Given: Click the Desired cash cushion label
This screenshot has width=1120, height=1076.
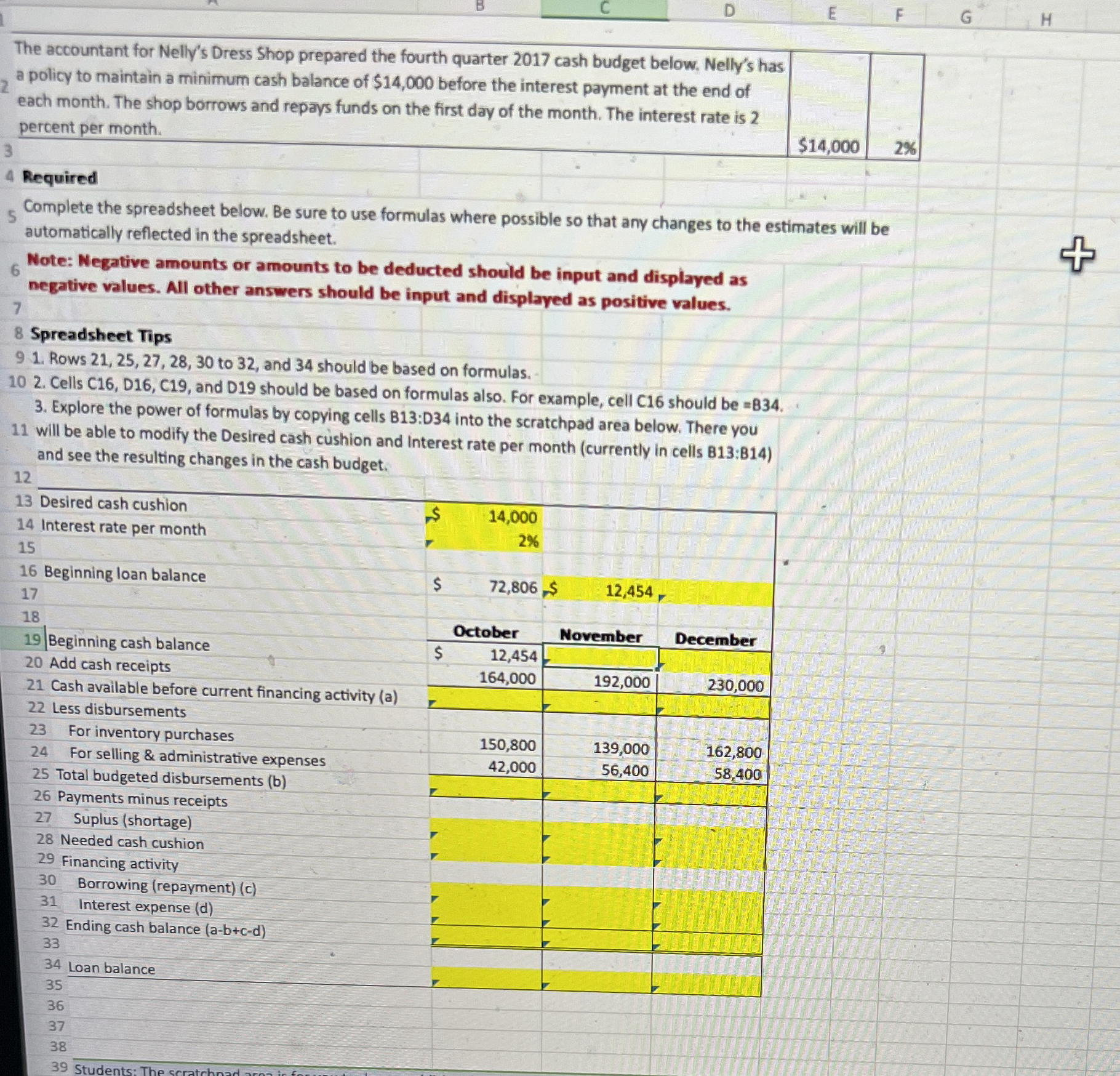Looking at the screenshot, I should click(113, 504).
